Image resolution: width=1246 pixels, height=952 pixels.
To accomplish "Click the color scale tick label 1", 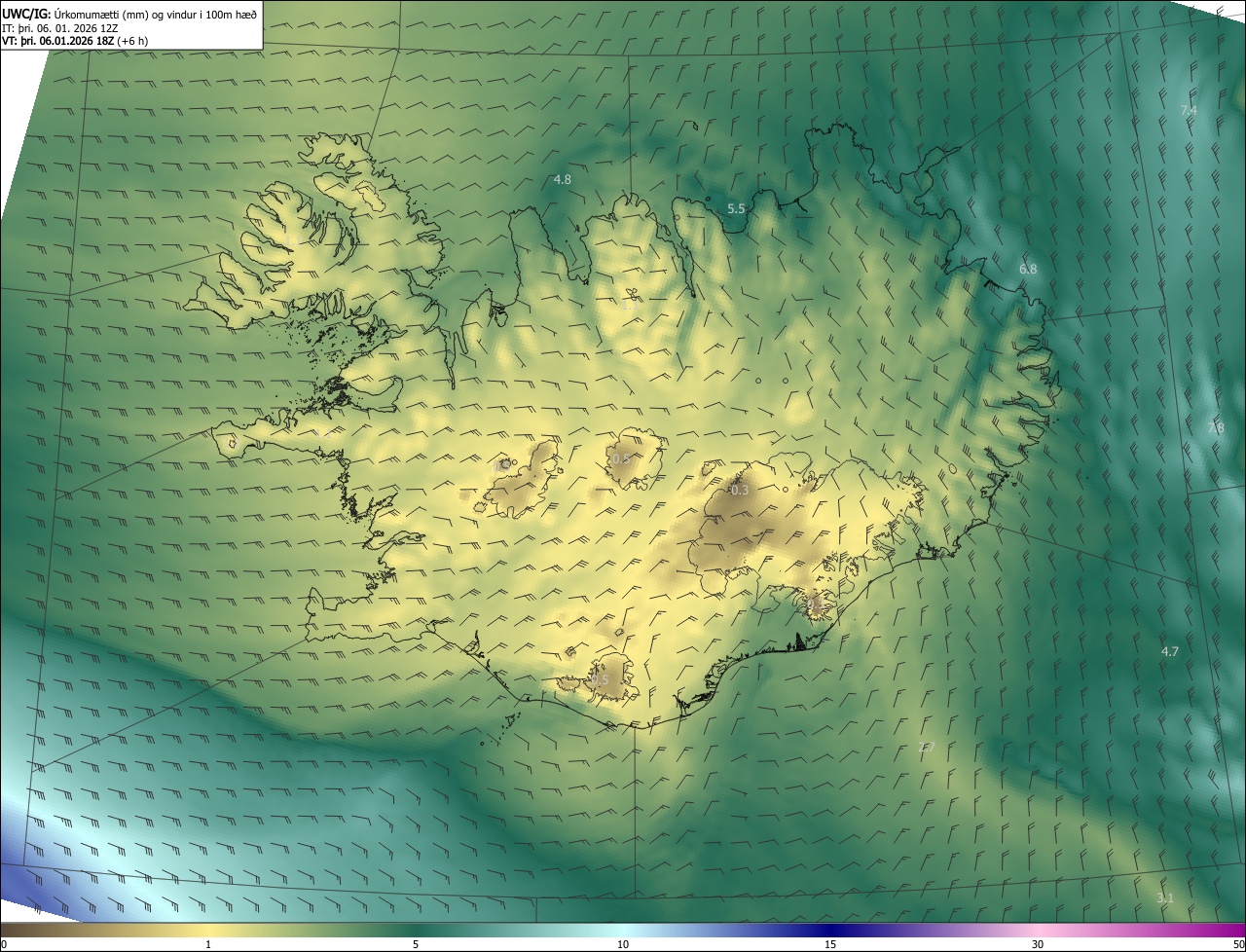I will click(x=208, y=944).
